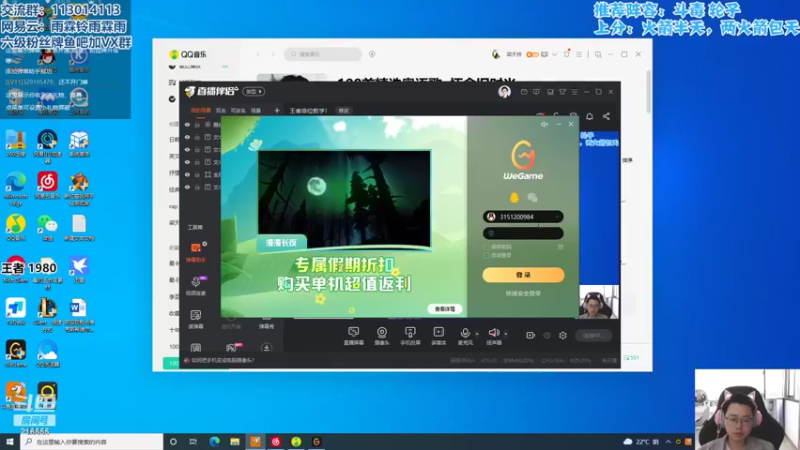
Task: Select the Microsoft Edge desktop icon
Action: pos(16,189)
